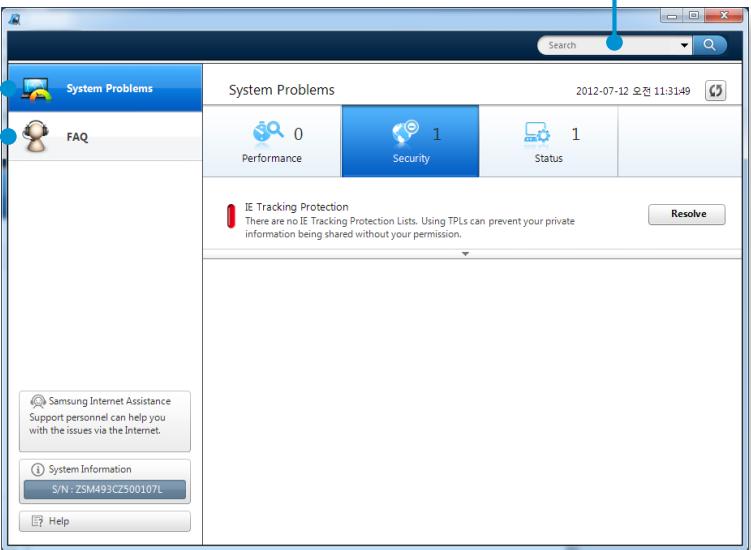Open the search dropdown arrow
This screenshot has width=751, height=550.
coord(684,45)
